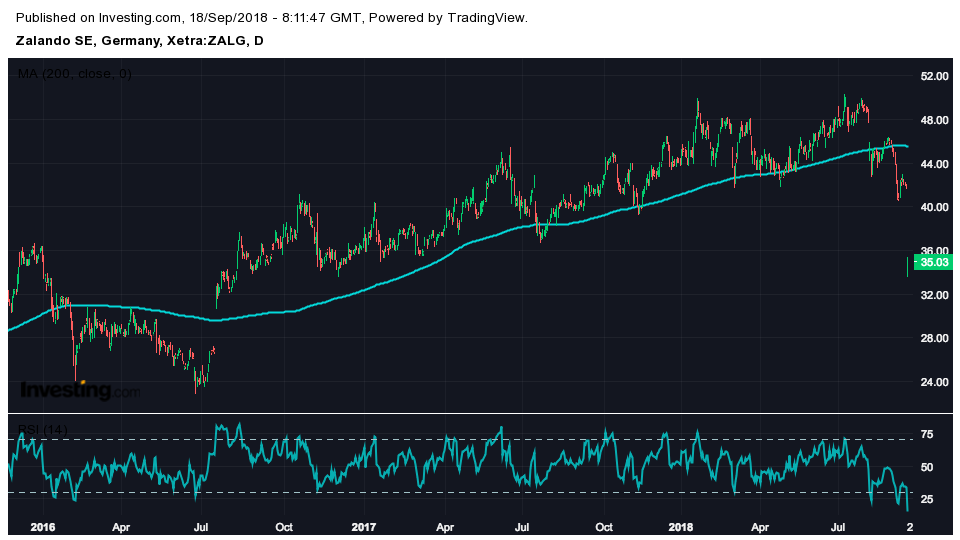Image resolution: width=960 pixels, height=540 pixels.
Task: Click the Zalando SE chart title text
Action: tap(140, 41)
